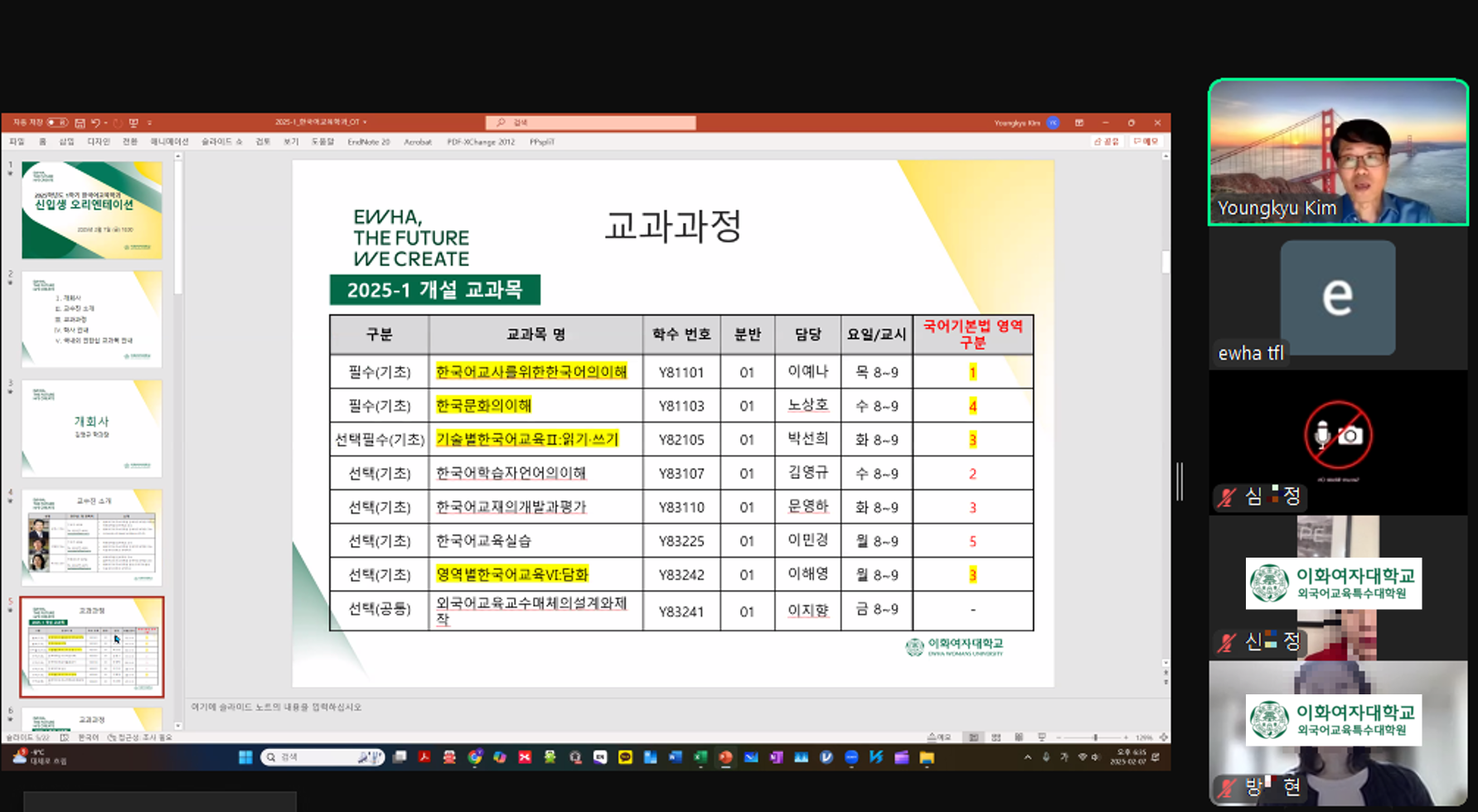Open the file name dropdown in title bar
Image resolution: width=1478 pixels, height=812 pixels.
[x=365, y=123]
